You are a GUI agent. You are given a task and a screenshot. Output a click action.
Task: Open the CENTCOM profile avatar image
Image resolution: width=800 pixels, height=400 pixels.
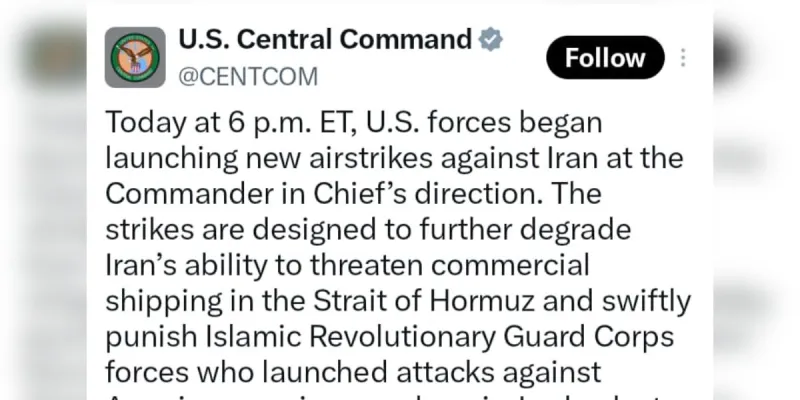[x=135, y=58]
